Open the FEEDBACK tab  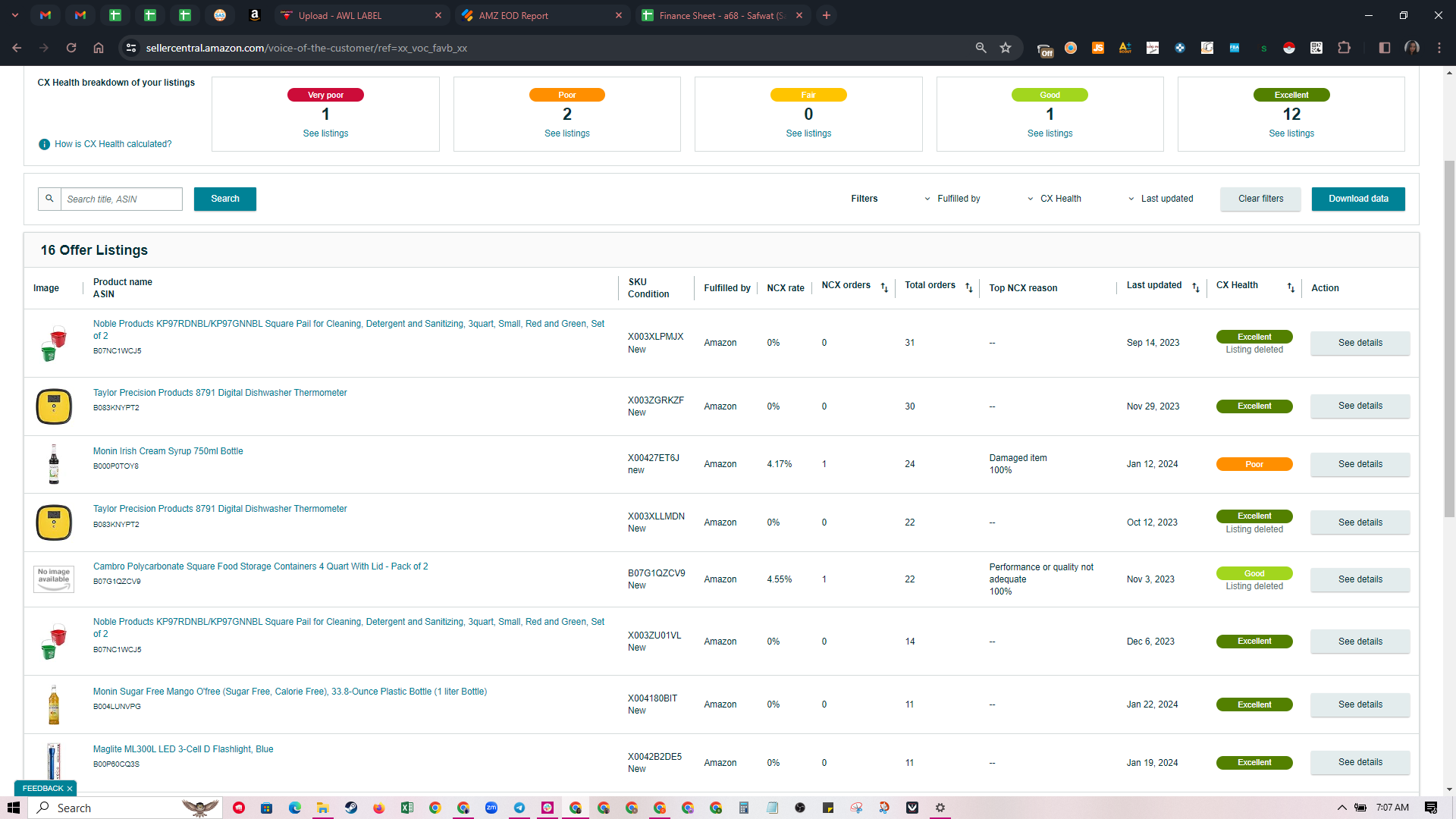click(42, 789)
